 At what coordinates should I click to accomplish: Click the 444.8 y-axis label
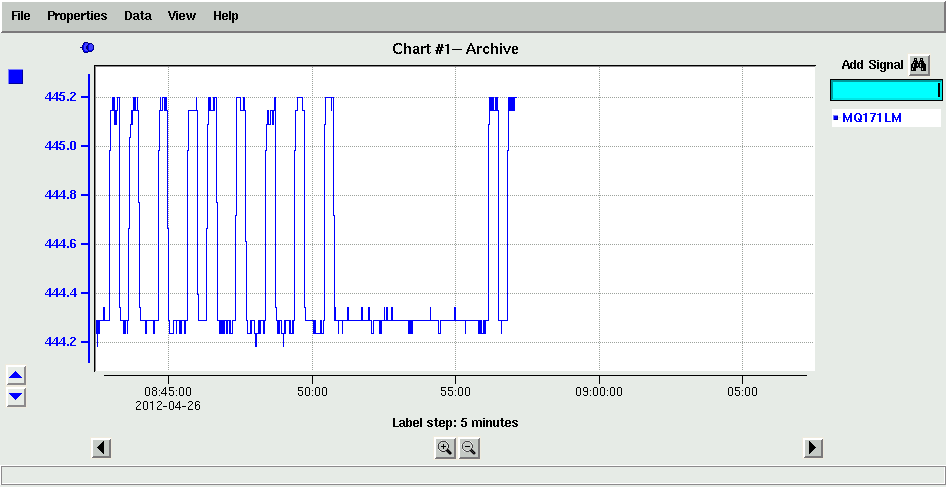[62, 195]
